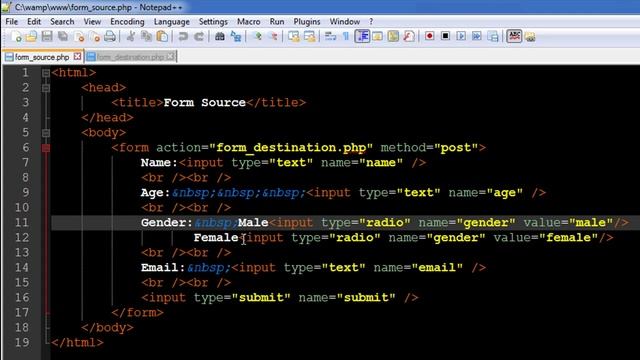Click the "post" method value on line 6
This screenshot has height=360, width=640.
click(456, 148)
